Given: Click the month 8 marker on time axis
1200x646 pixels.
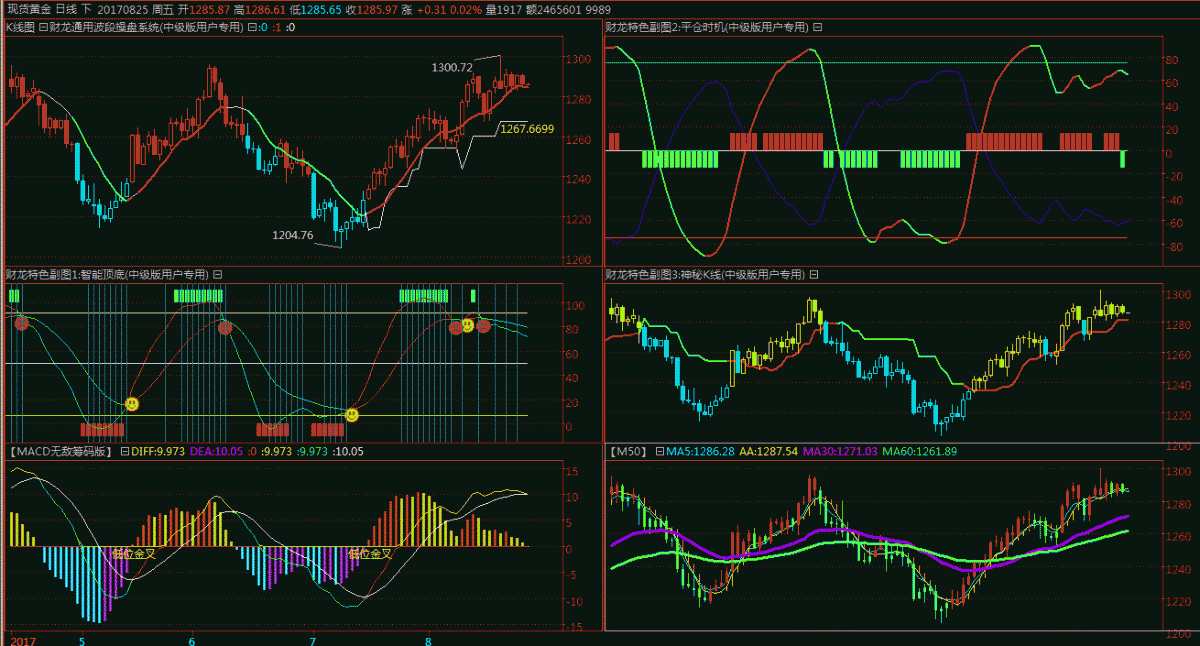Looking at the screenshot, I should pos(428,639).
